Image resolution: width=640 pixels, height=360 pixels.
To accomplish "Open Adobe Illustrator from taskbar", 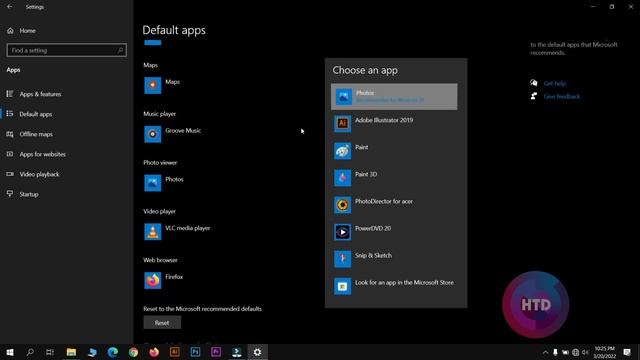I will coord(175,352).
